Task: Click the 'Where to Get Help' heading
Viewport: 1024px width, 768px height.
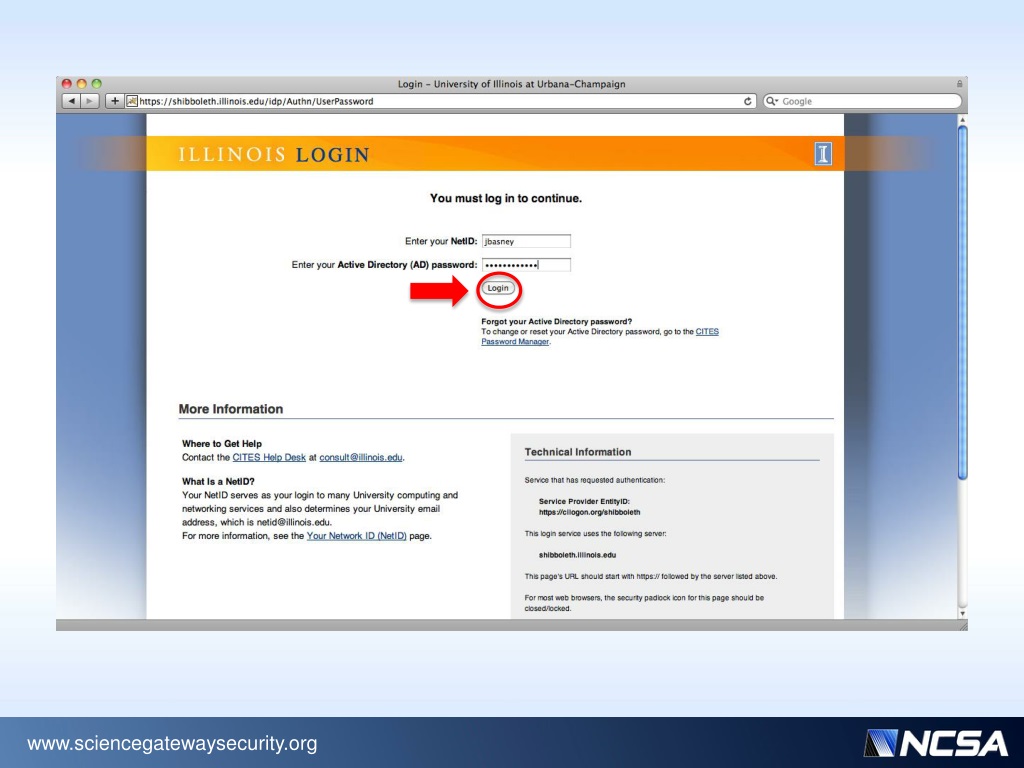Action: coord(221,443)
